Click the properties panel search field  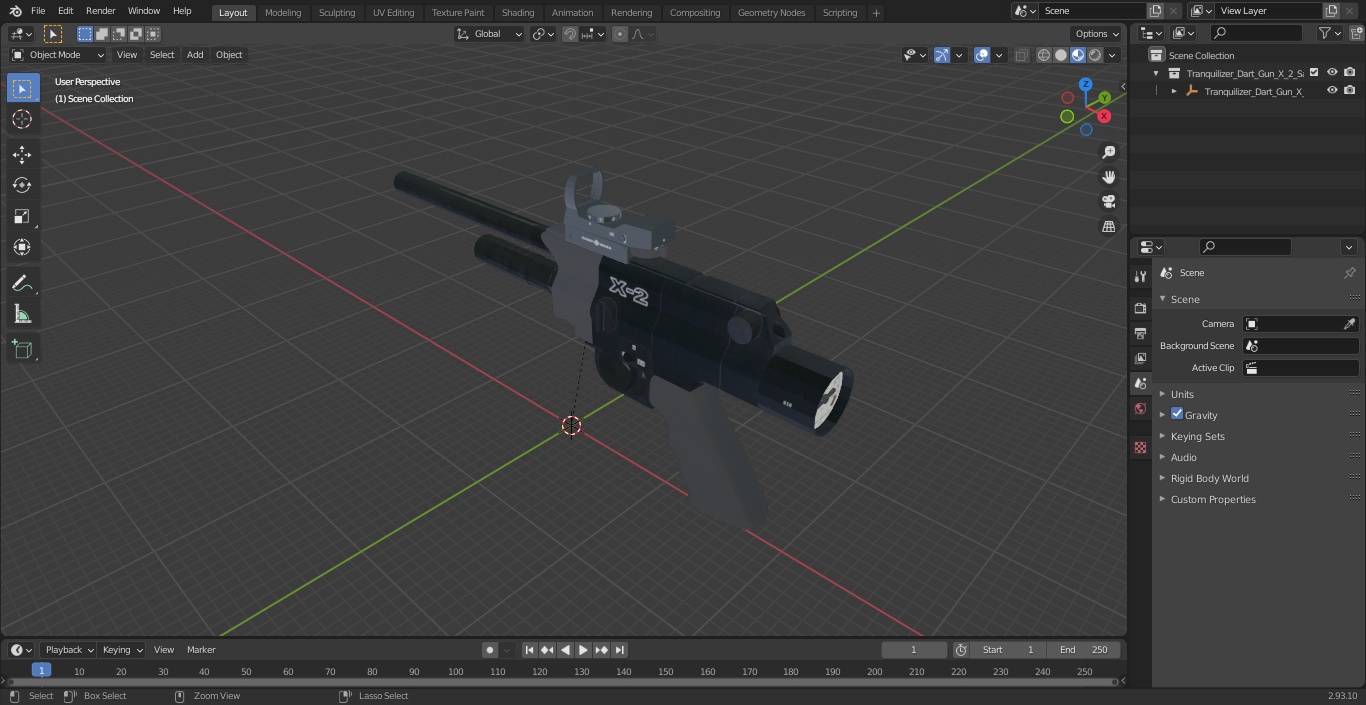coord(1245,247)
